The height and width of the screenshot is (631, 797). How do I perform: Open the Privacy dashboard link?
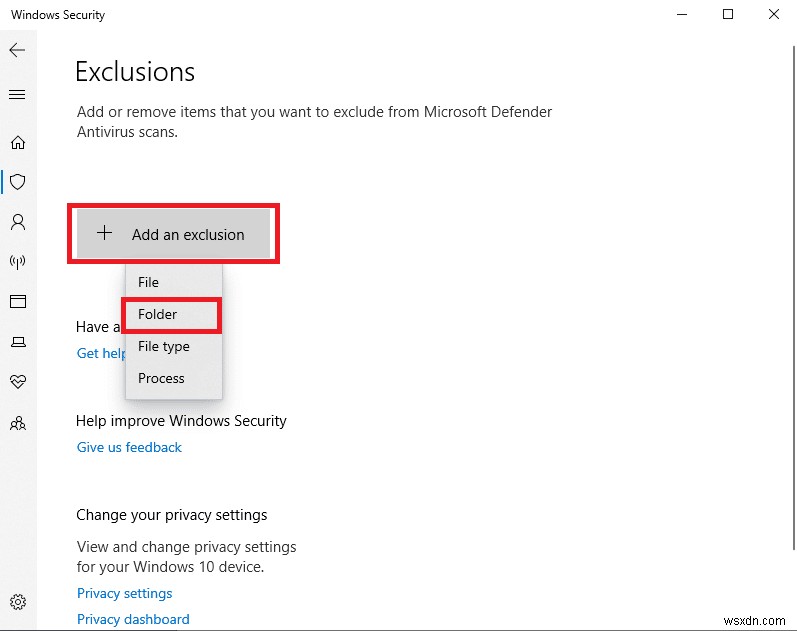[x=133, y=619]
